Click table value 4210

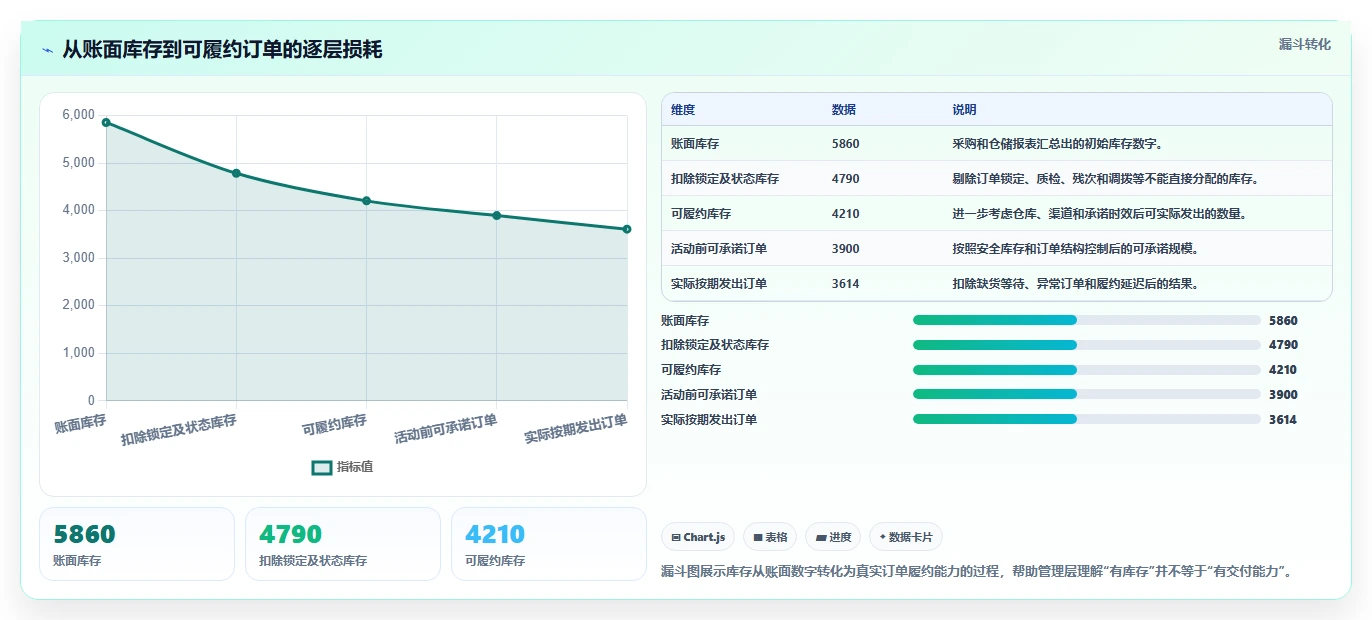pyautogui.click(x=846, y=214)
